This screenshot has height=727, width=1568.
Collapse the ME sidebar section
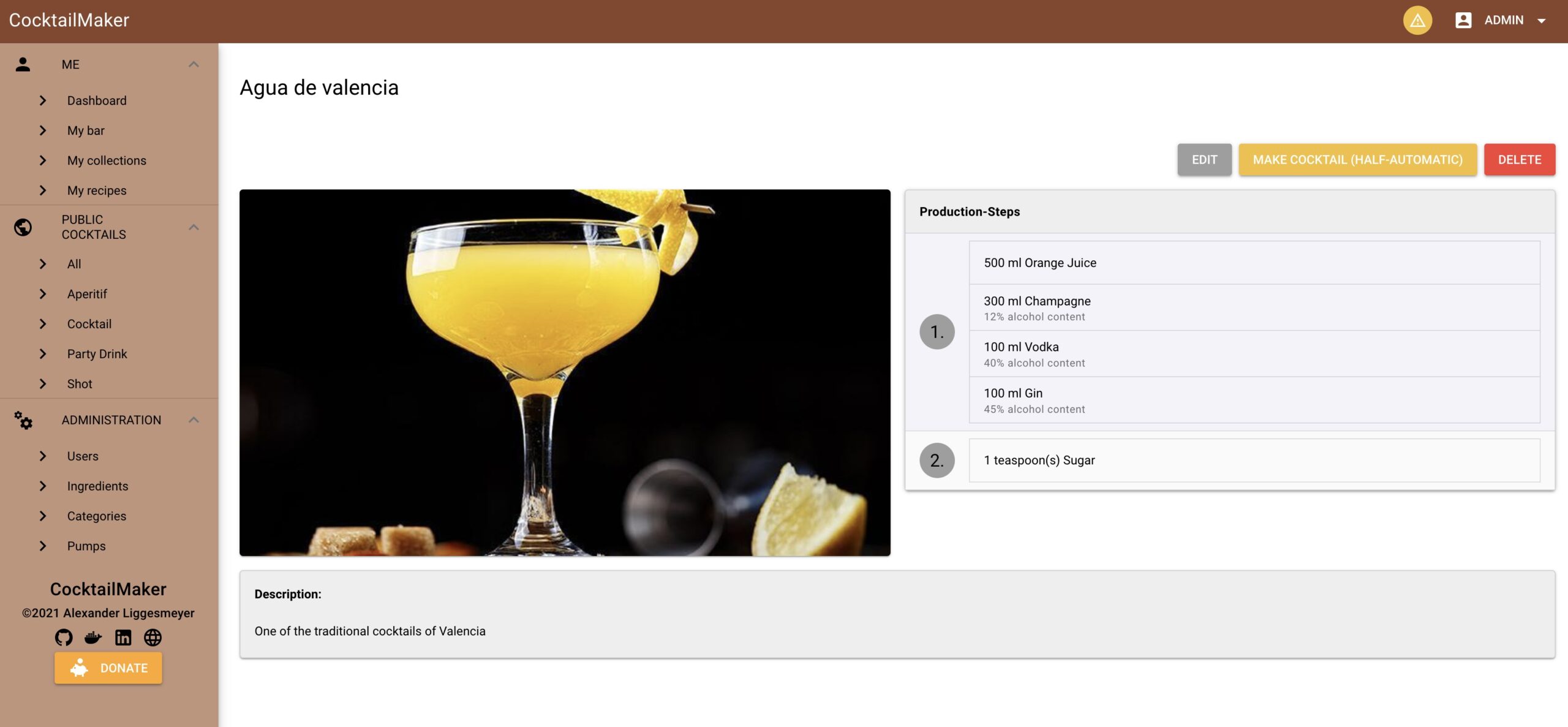(194, 64)
